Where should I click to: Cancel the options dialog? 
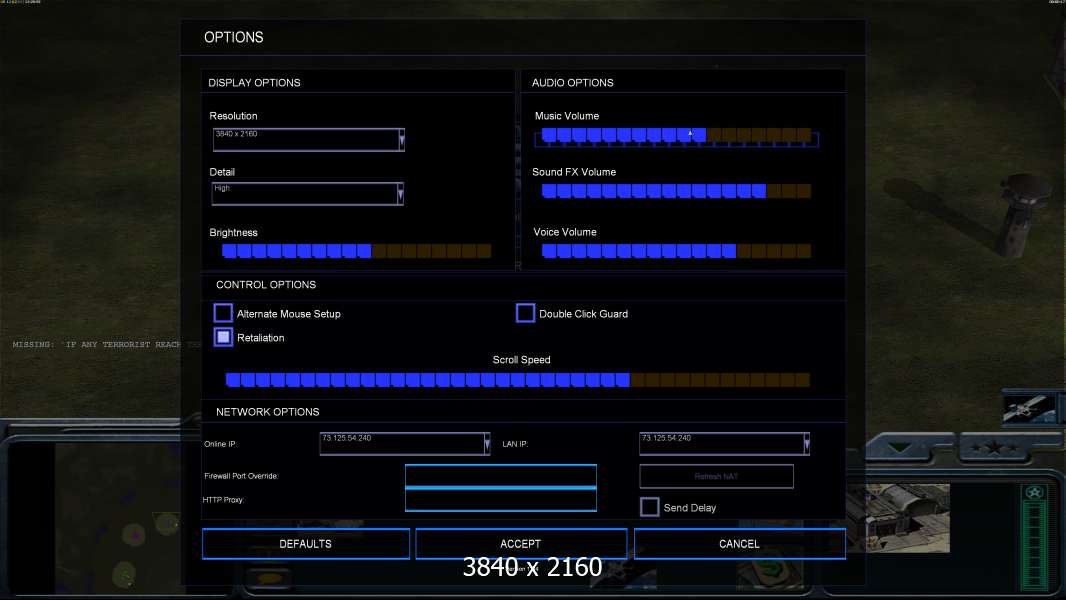coord(739,544)
